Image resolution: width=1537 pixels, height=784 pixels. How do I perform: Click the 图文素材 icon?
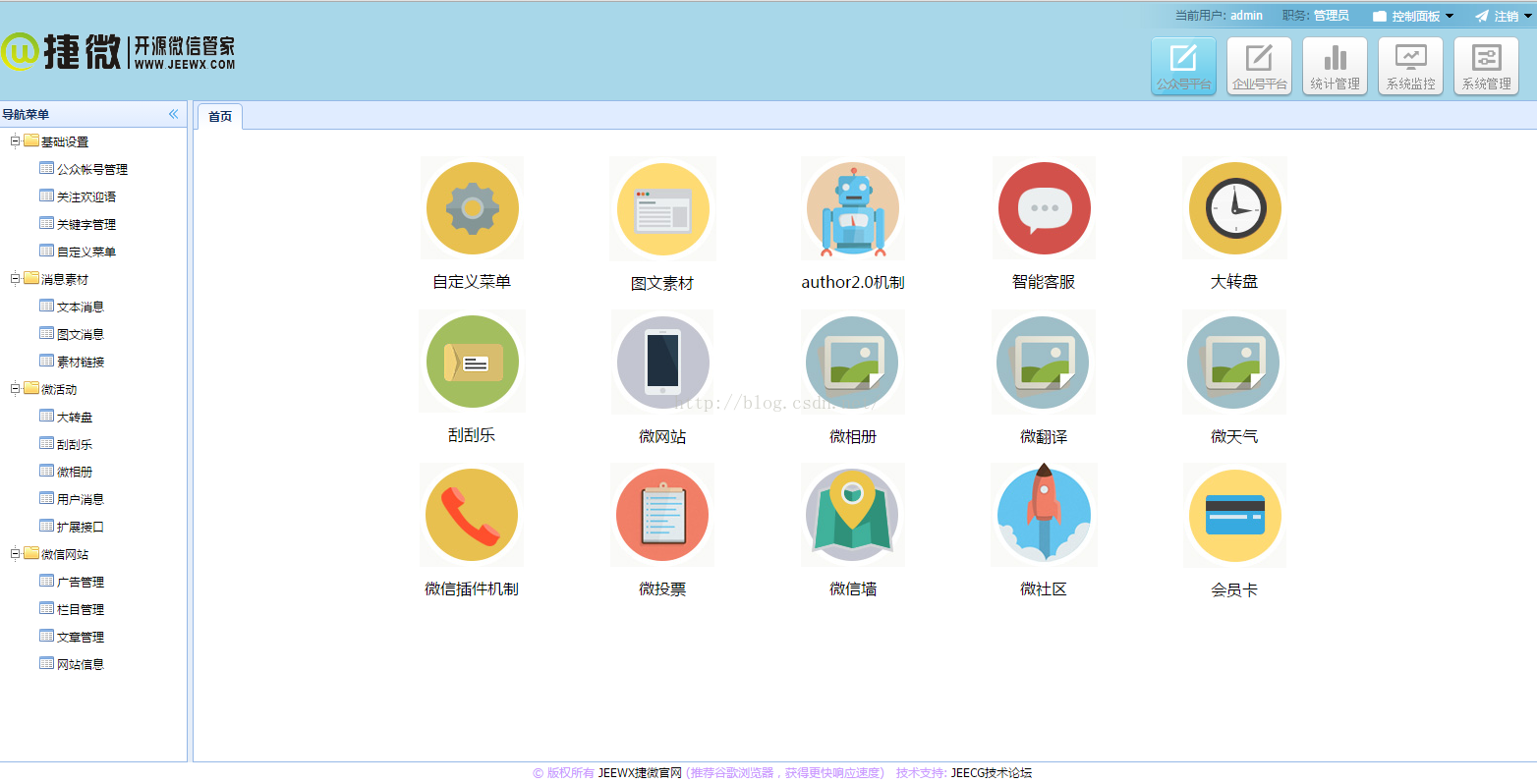662,209
